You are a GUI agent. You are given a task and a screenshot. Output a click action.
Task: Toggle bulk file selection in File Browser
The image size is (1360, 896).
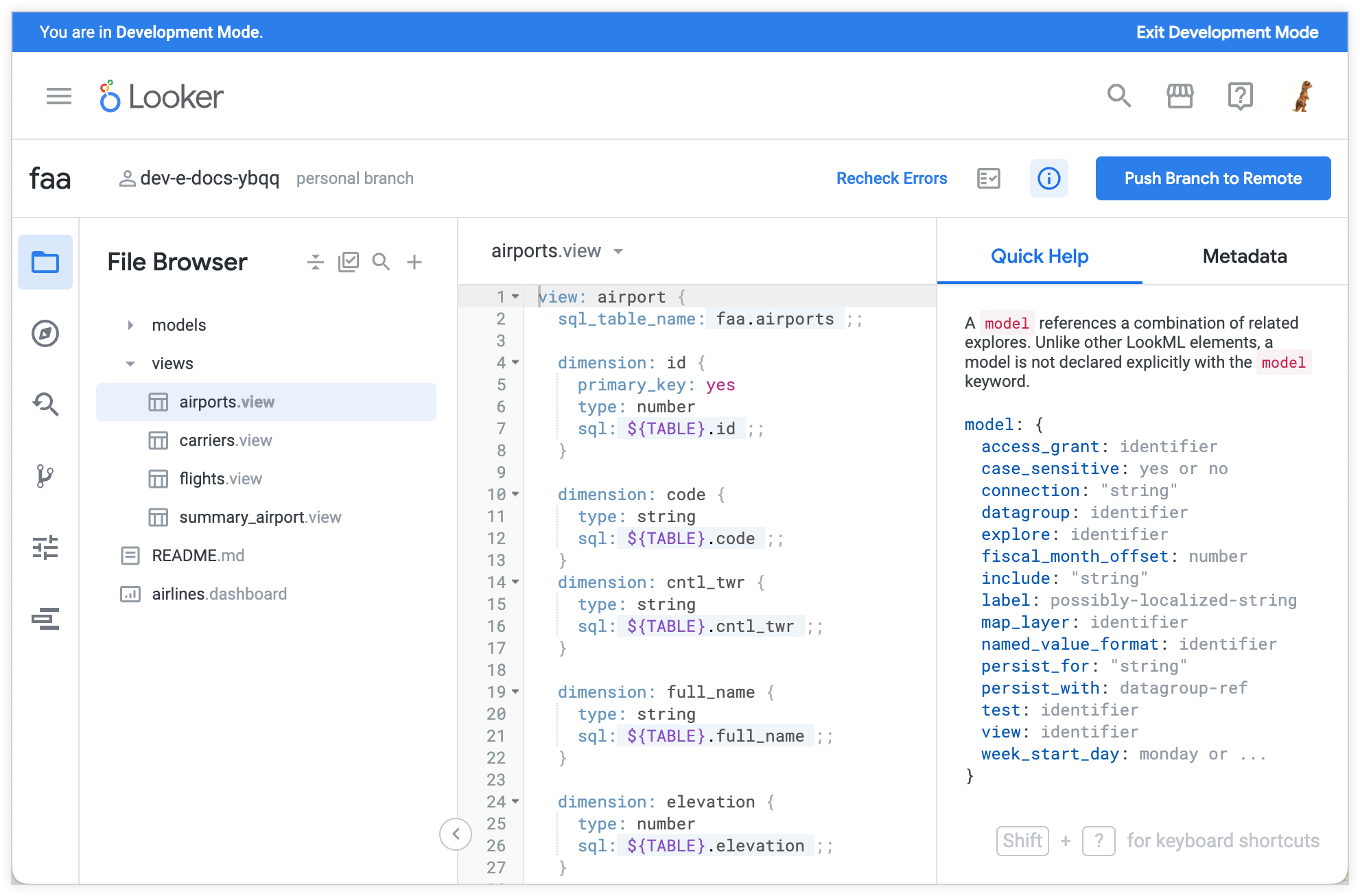coord(348,262)
